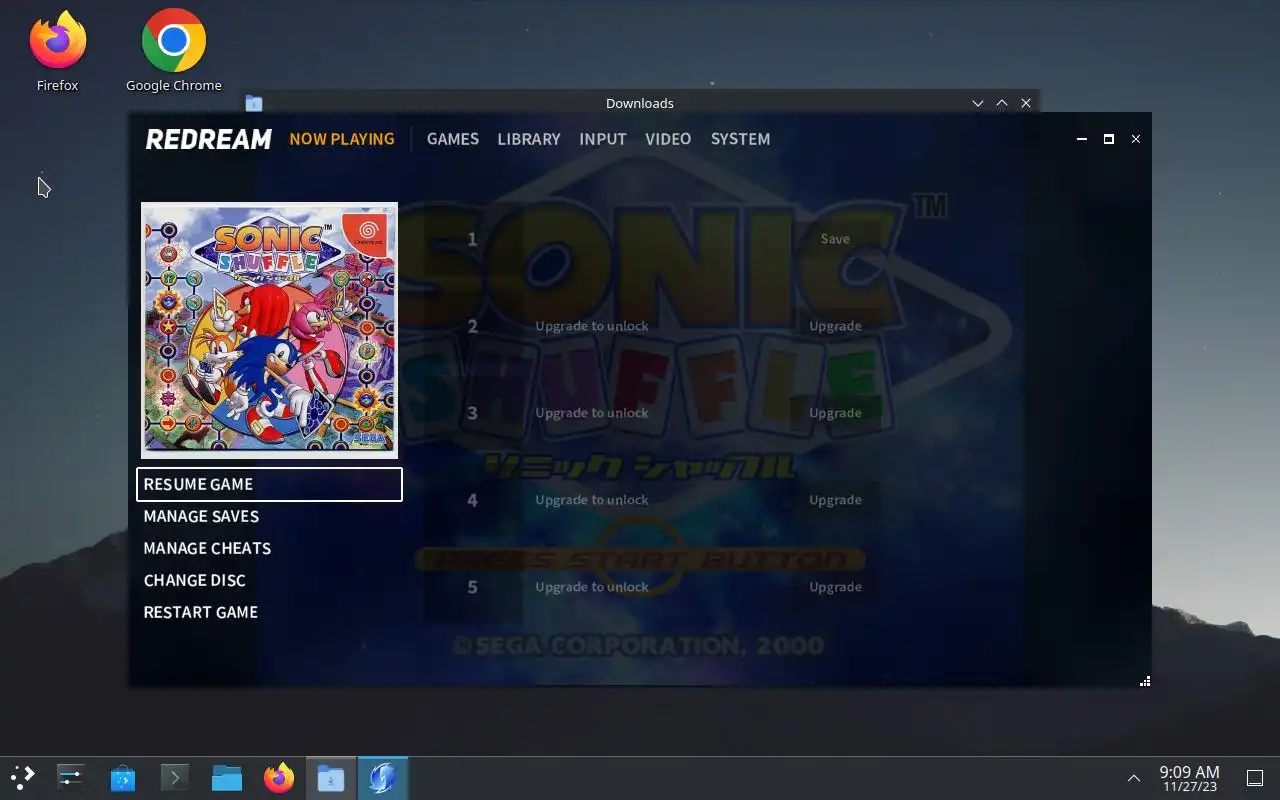Expand hidden system tray icons
Viewport: 1280px width, 800px height.
(1133, 778)
